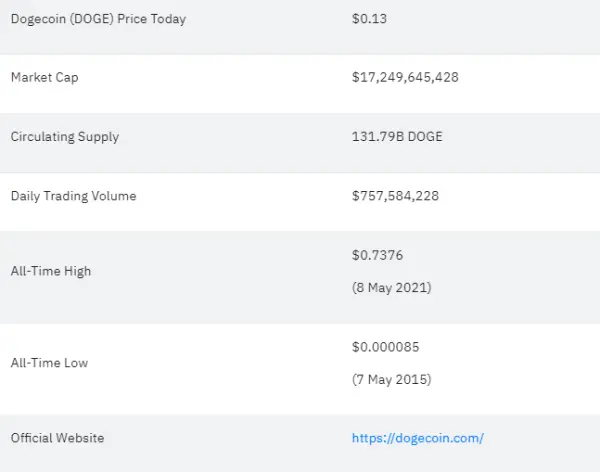
Task: Click the date (7 May 2015)
Action: [391, 379]
